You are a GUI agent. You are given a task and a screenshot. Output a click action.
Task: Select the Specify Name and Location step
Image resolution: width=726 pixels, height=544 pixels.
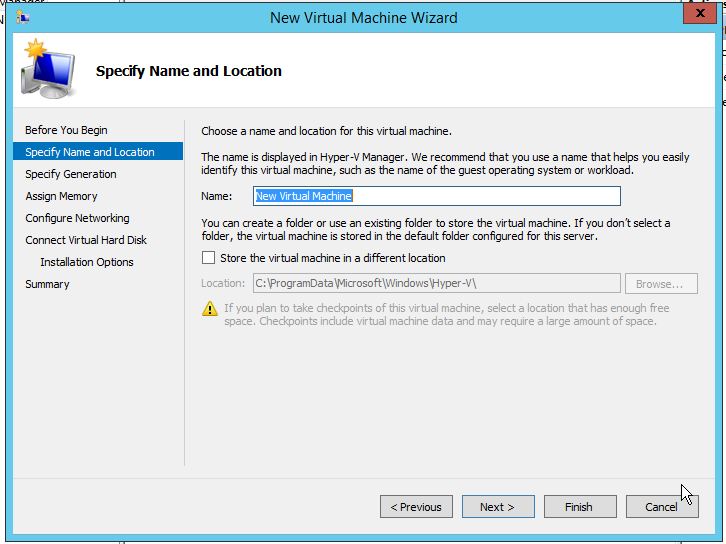click(x=98, y=152)
